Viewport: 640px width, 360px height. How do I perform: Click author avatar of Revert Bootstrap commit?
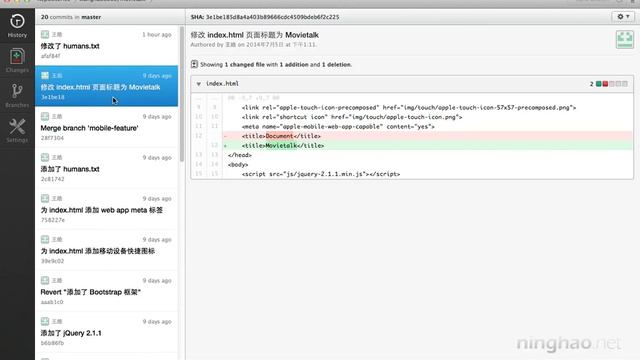click(x=45, y=280)
